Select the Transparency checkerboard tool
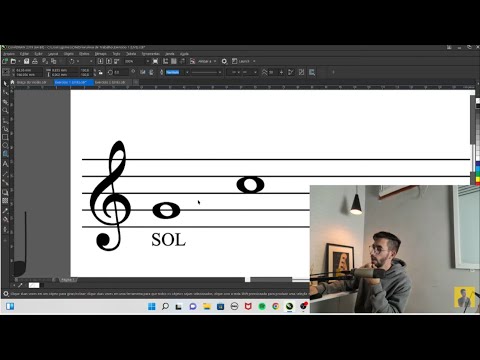This screenshot has height=360, width=480. click(5, 201)
